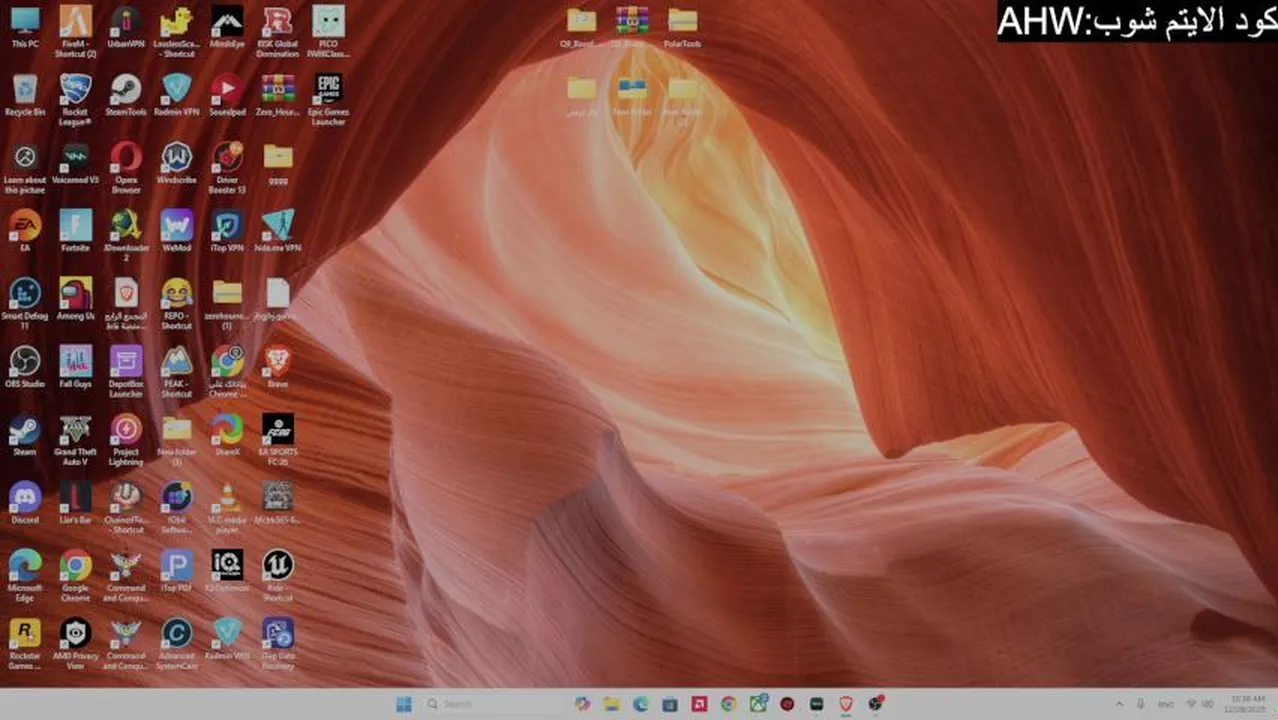This screenshot has height=720, width=1278.
Task: Open the Recycle Bin
Action: pyautogui.click(x=25, y=95)
